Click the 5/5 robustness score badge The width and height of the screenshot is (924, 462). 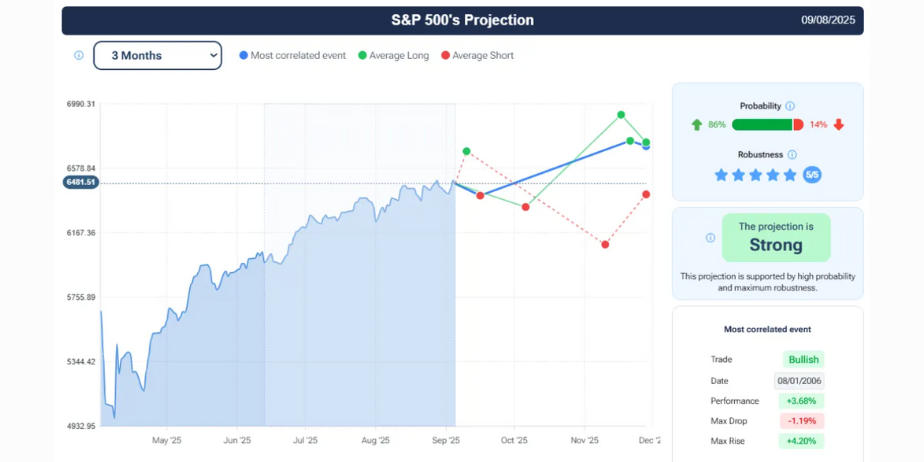(x=812, y=175)
